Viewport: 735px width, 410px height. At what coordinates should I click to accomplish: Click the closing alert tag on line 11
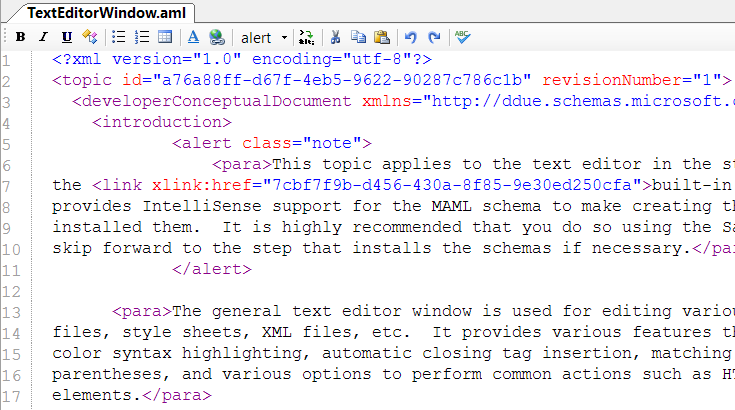(212, 269)
